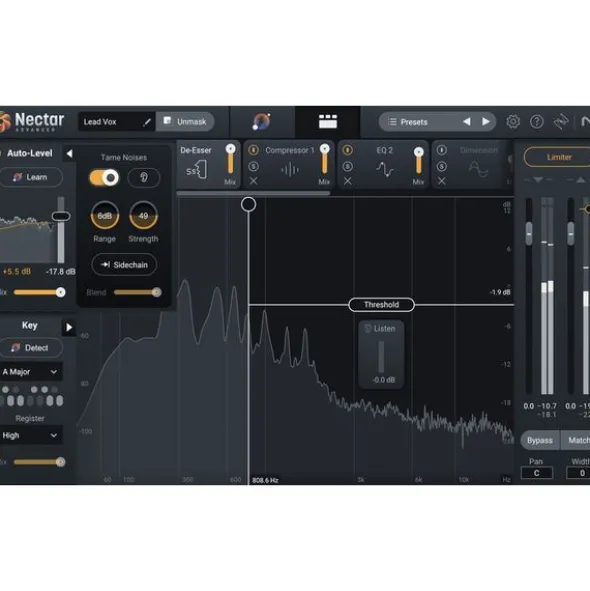Select the De-Esser module icon
Image resolution: width=590 pixels, height=591 pixels.
click(197, 170)
